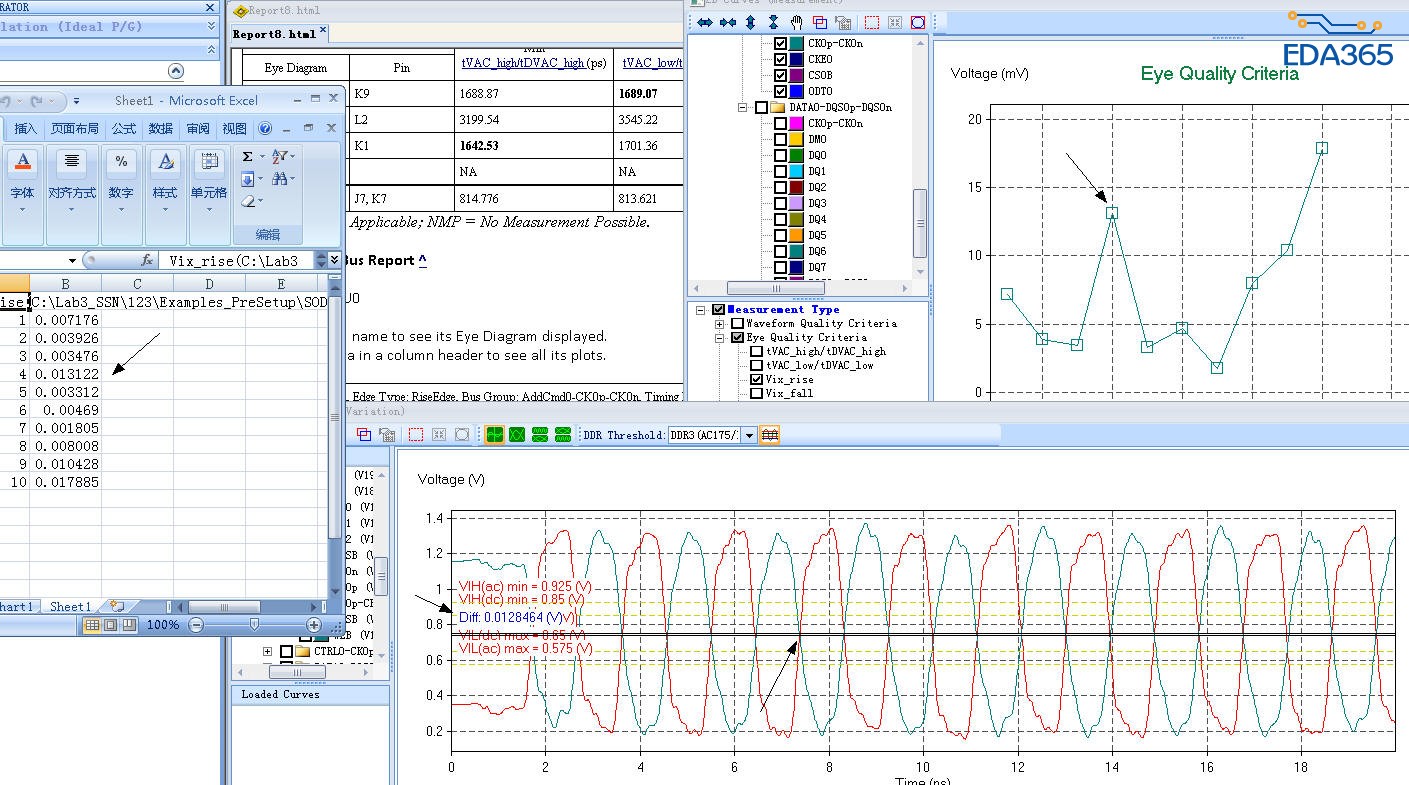Viewport: 1409px width, 785px height.
Task: Click the AutoSum sigma icon in Excel
Action: pos(248,156)
